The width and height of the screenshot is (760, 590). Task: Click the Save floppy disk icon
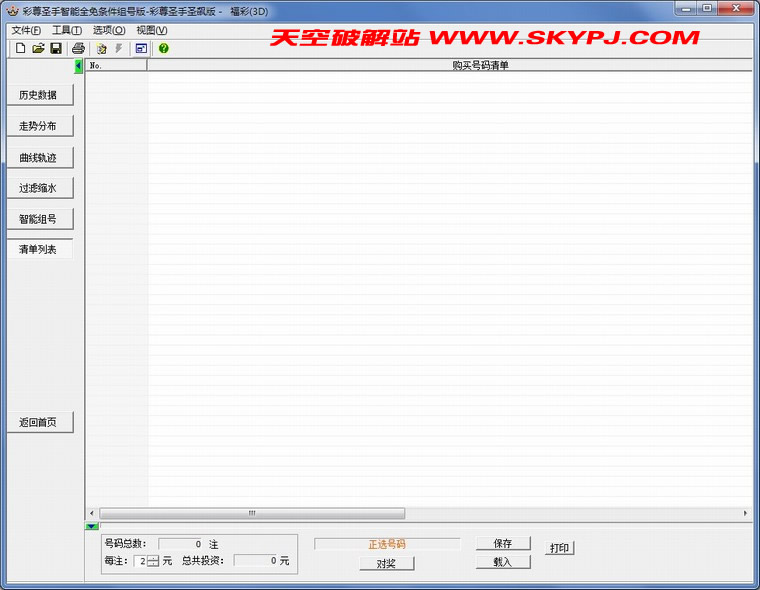tap(56, 48)
